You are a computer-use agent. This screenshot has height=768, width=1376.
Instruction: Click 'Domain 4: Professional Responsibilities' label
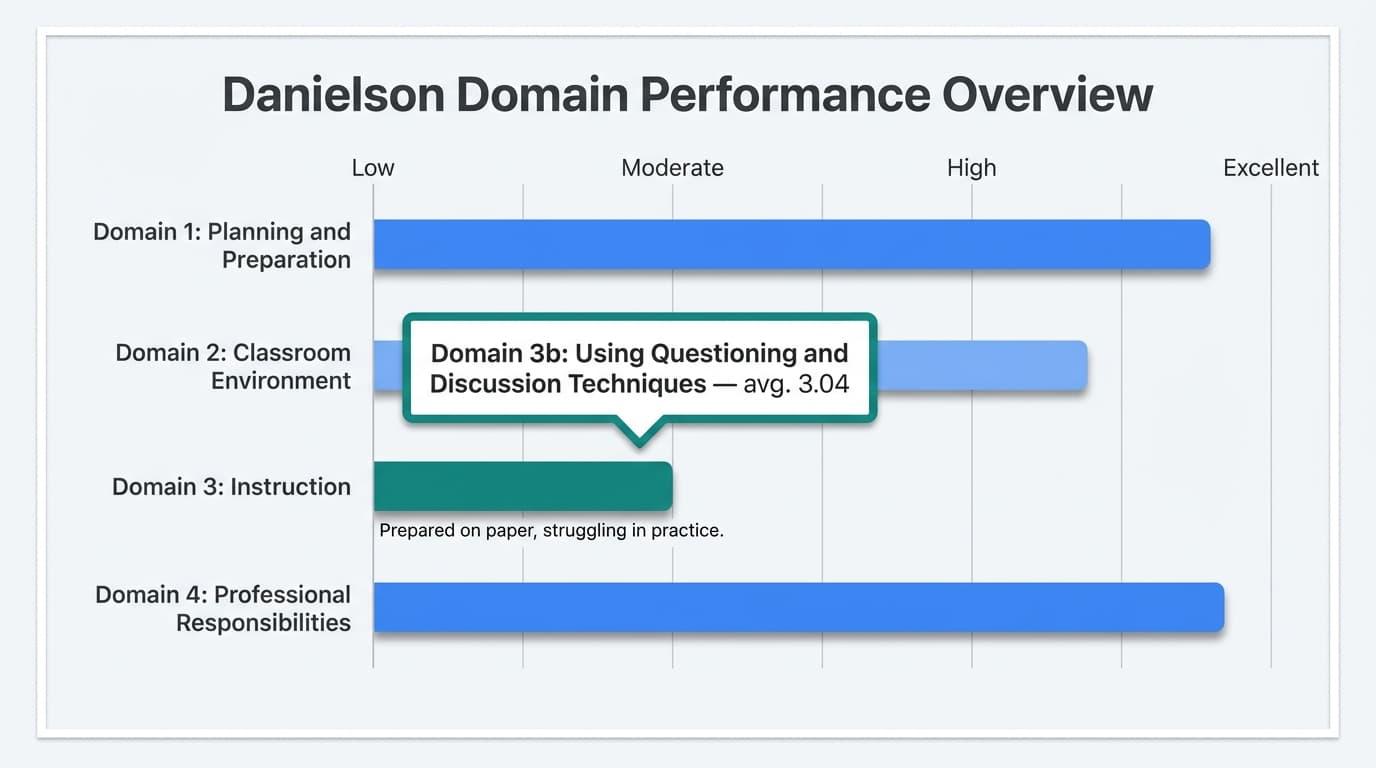coord(223,608)
